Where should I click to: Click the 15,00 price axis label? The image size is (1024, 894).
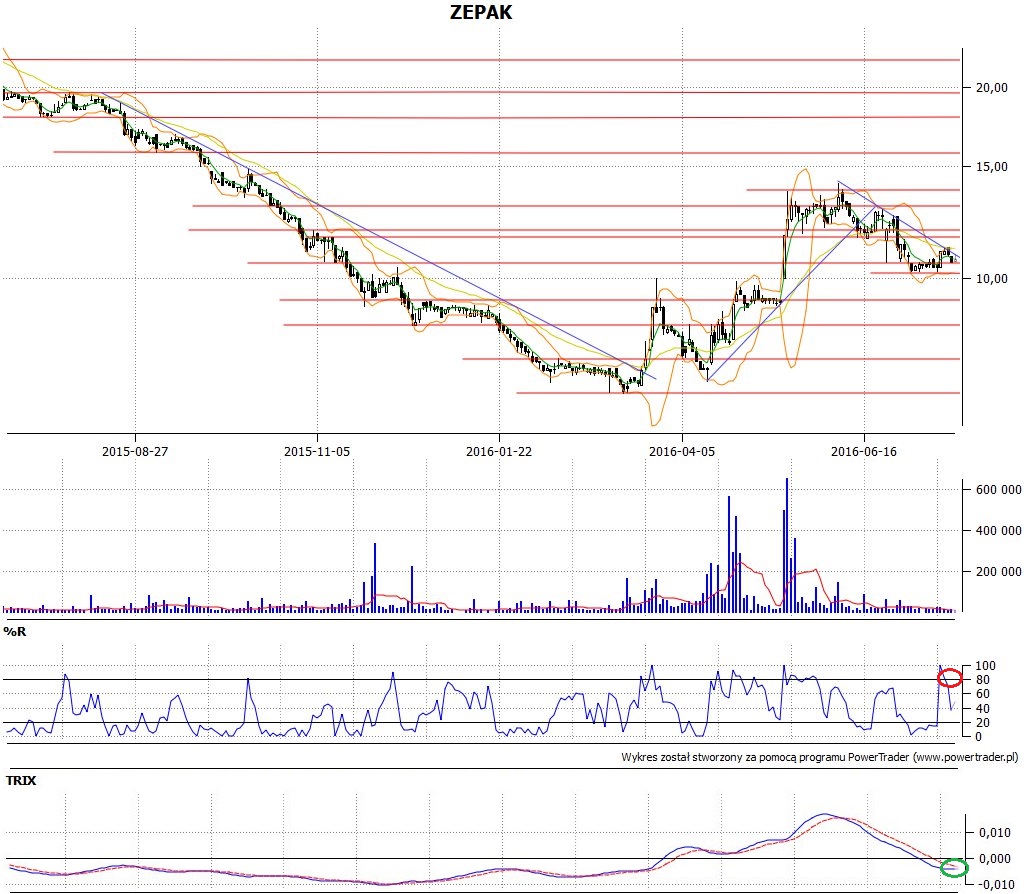[x=991, y=167]
